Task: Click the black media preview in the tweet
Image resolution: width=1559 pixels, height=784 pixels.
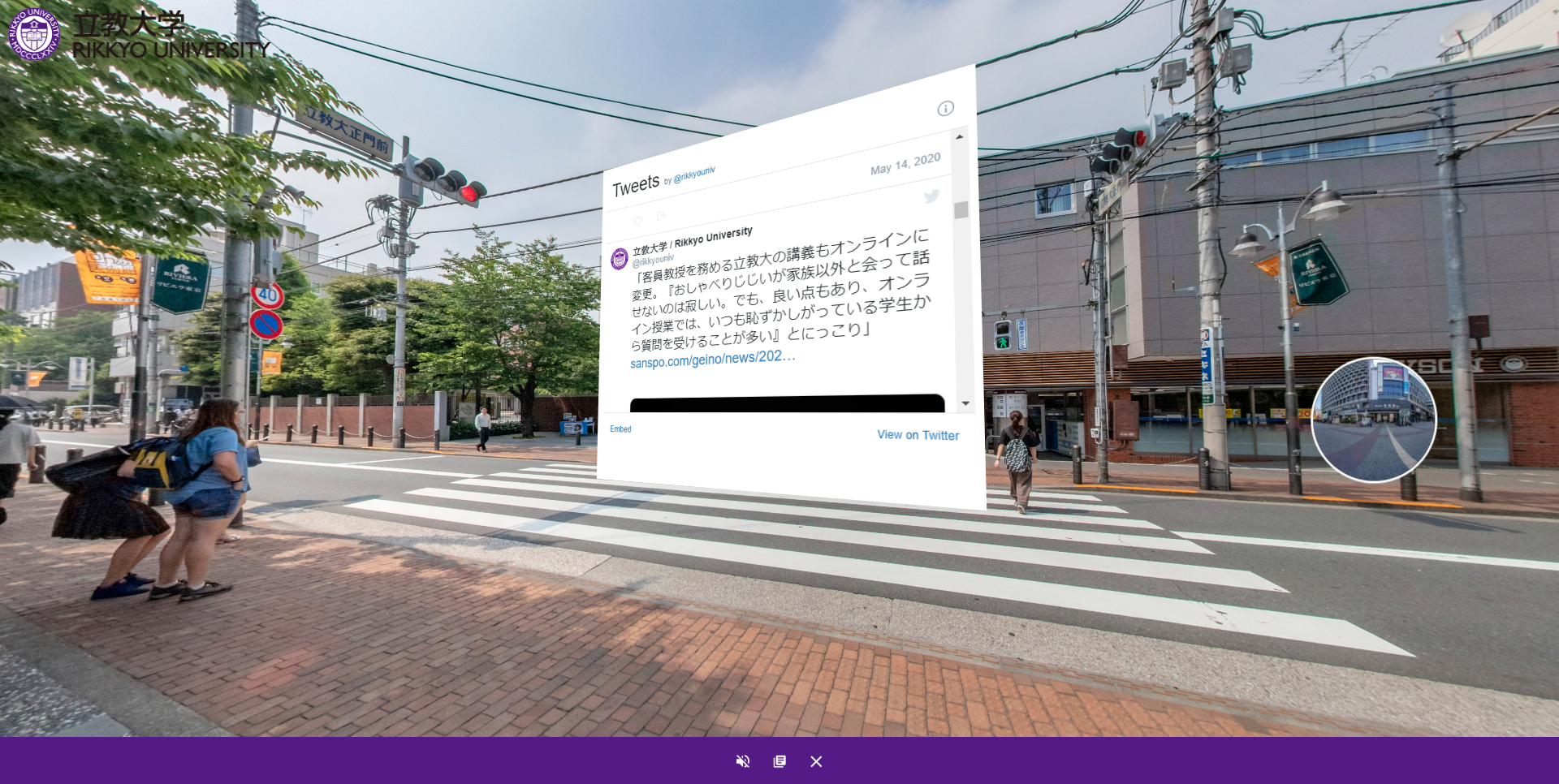Action: tap(787, 403)
